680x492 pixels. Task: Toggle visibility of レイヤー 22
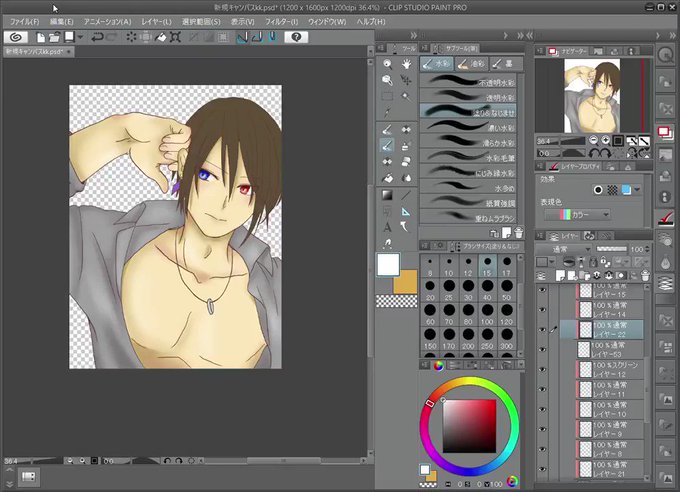point(543,330)
